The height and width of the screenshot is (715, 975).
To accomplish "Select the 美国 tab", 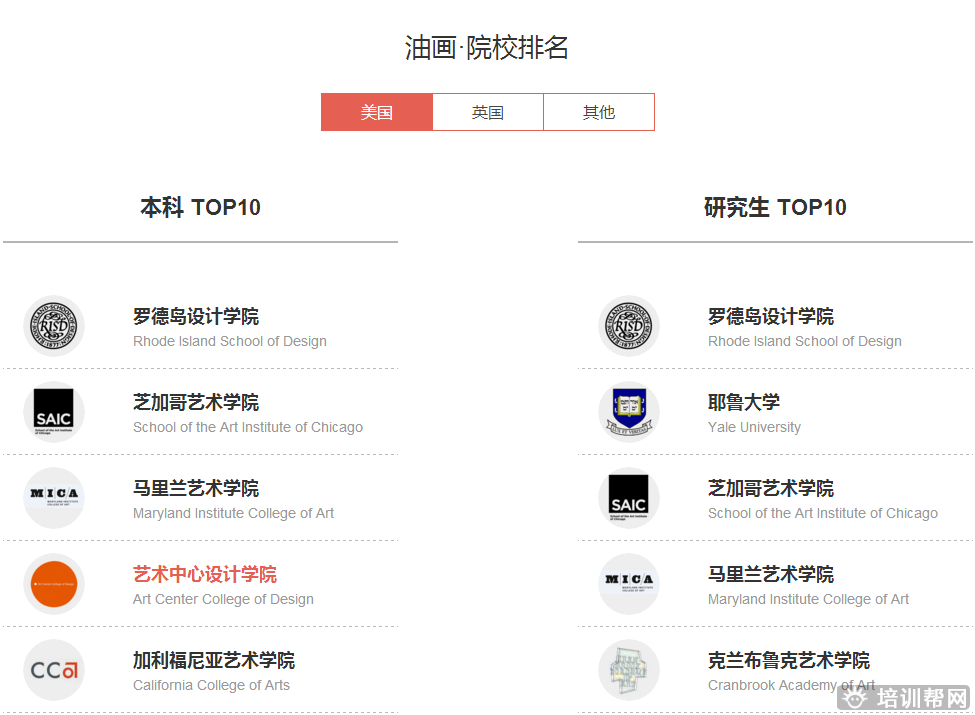I will pyautogui.click(x=377, y=113).
